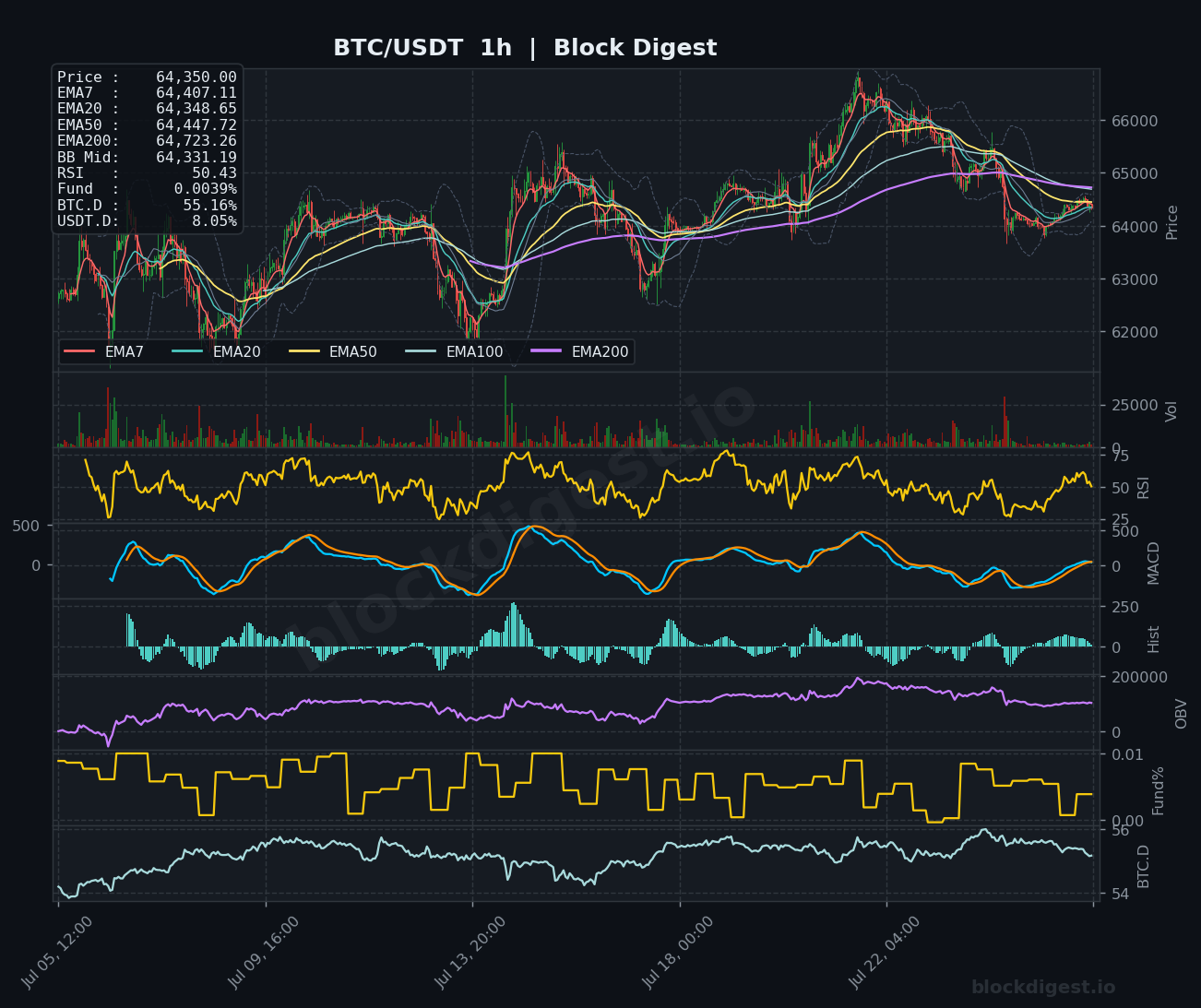Click the EMA20 legend entry
Screen dimensions: 1201x1008
[217, 352]
